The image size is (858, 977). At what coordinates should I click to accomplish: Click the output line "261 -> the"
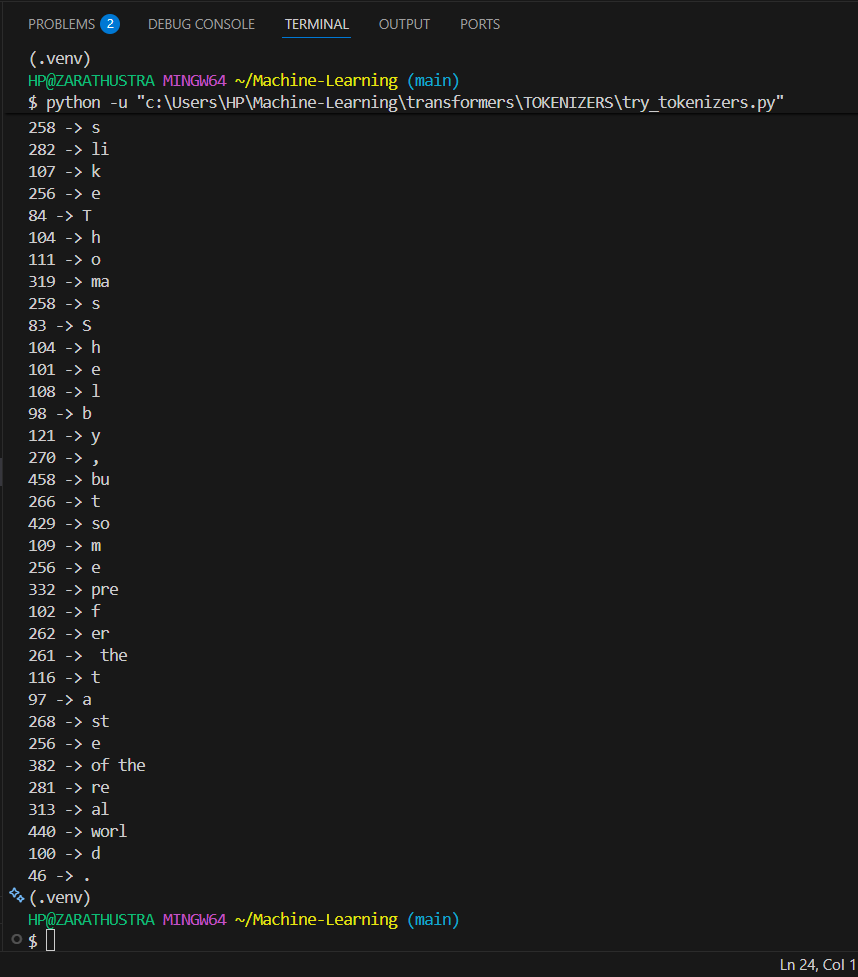click(77, 655)
